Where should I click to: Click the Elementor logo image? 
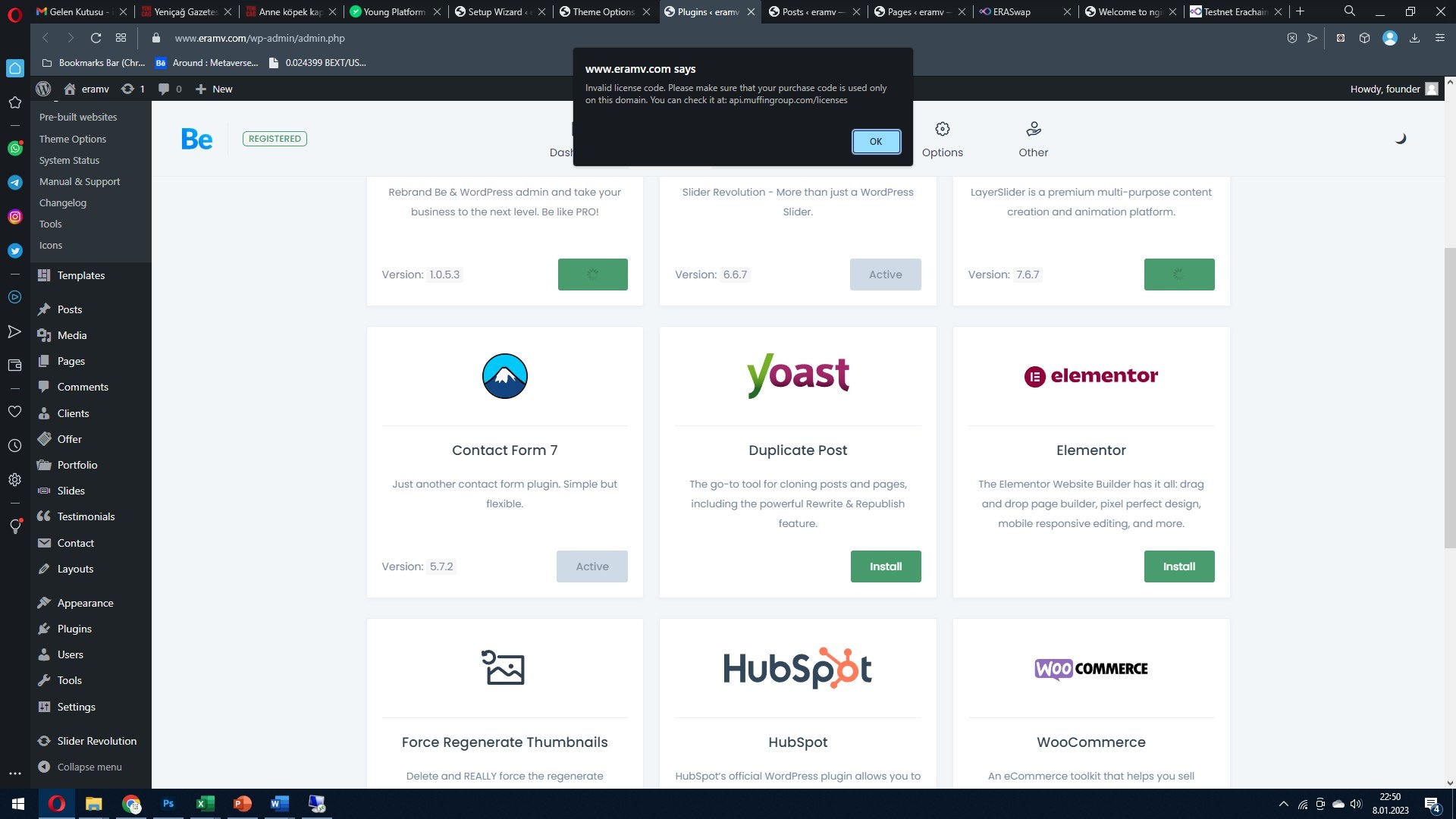(x=1091, y=376)
